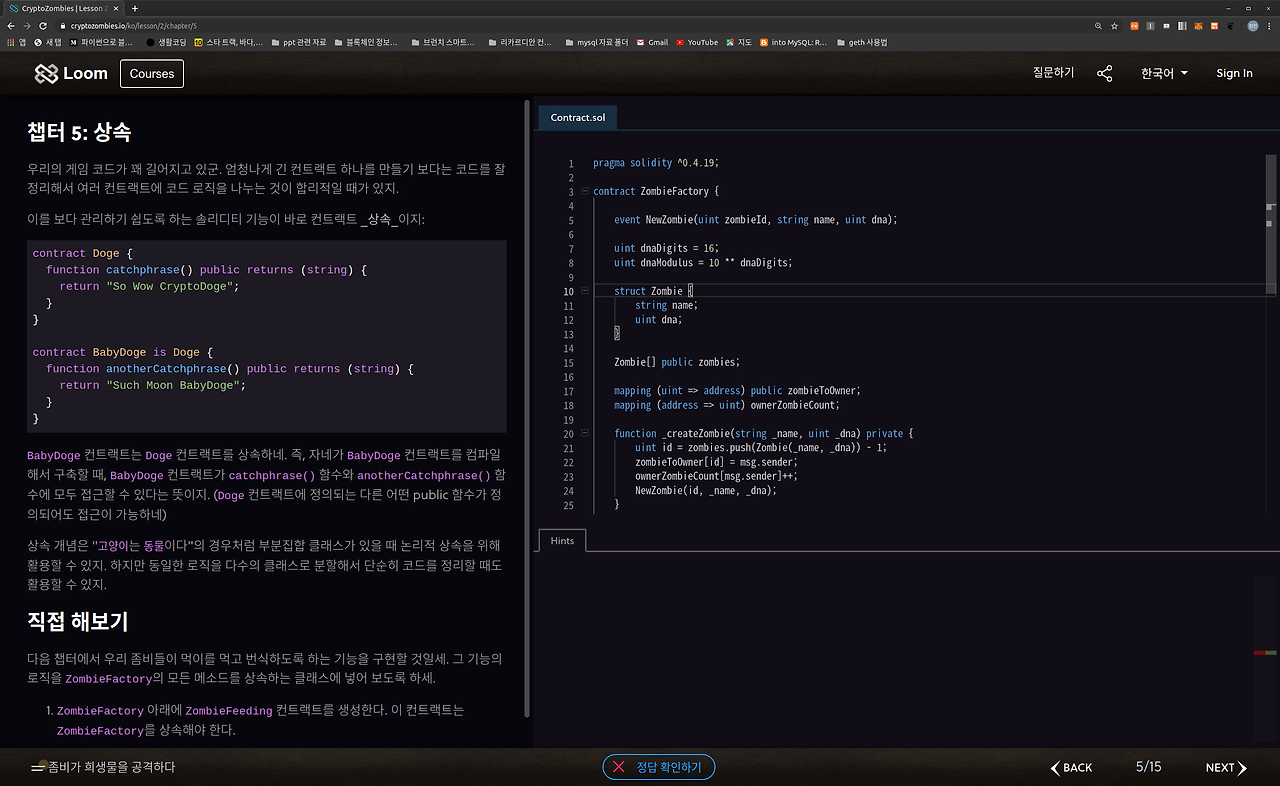
Task: Open the lesson menu hamburger icon
Action: point(38,767)
